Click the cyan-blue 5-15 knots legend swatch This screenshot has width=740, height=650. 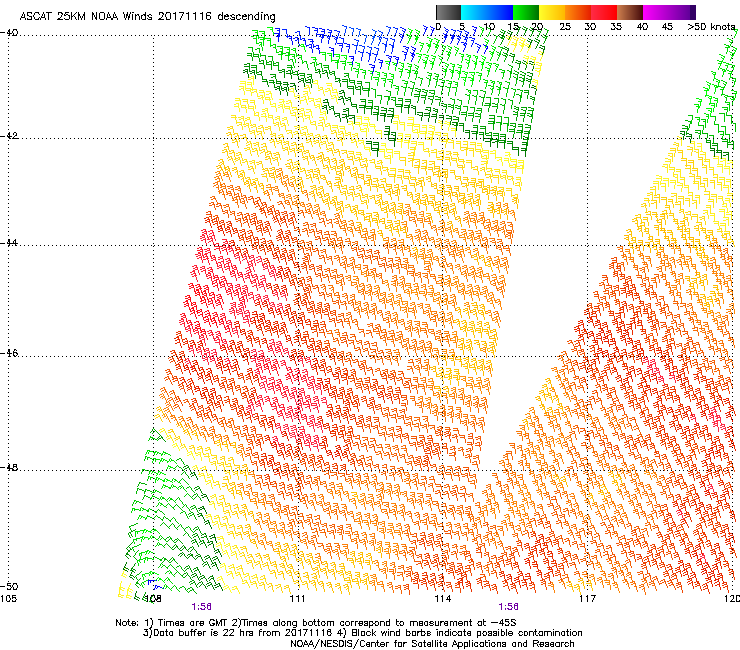click(487, 12)
